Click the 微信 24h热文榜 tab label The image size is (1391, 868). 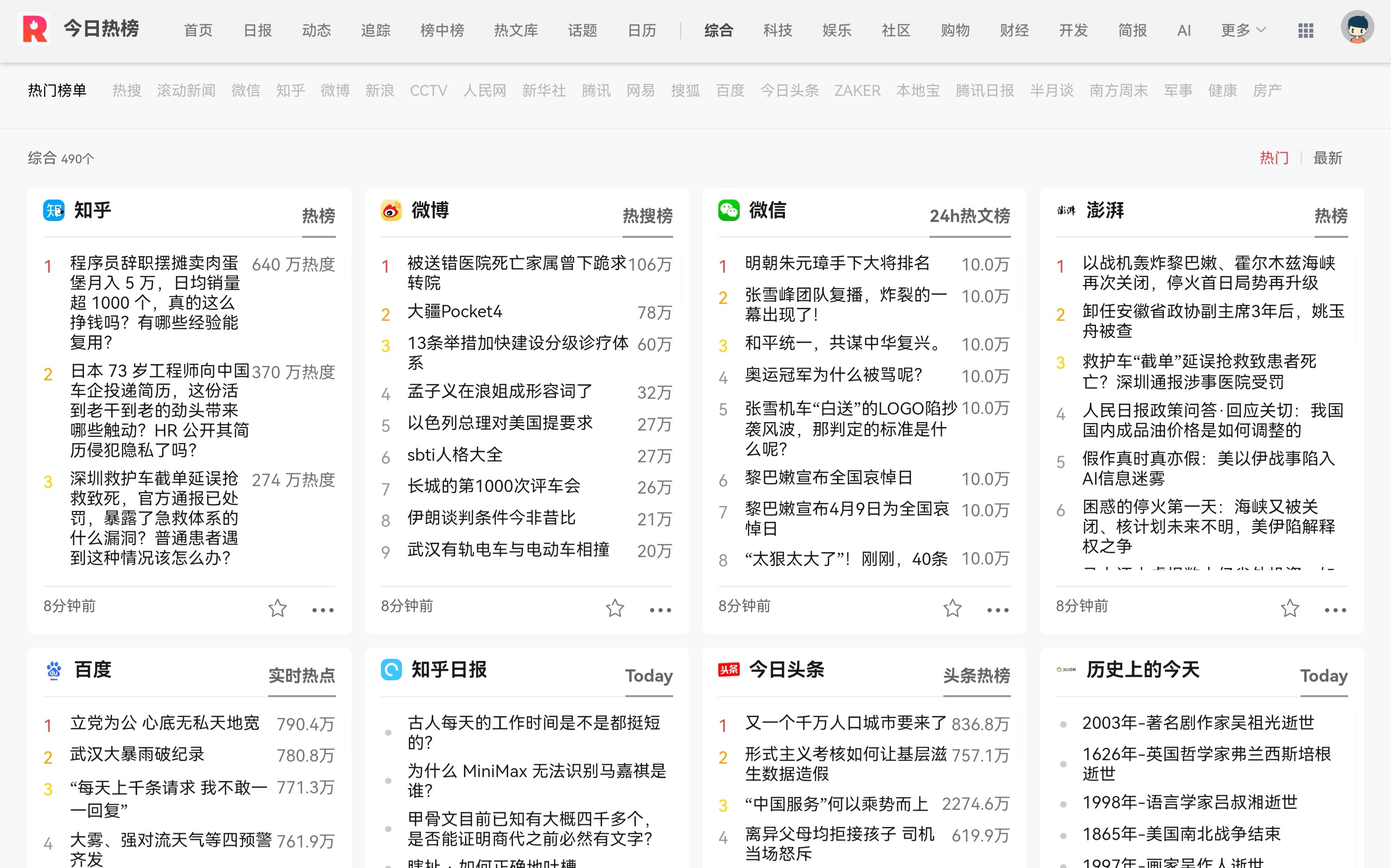pyautogui.click(x=969, y=216)
